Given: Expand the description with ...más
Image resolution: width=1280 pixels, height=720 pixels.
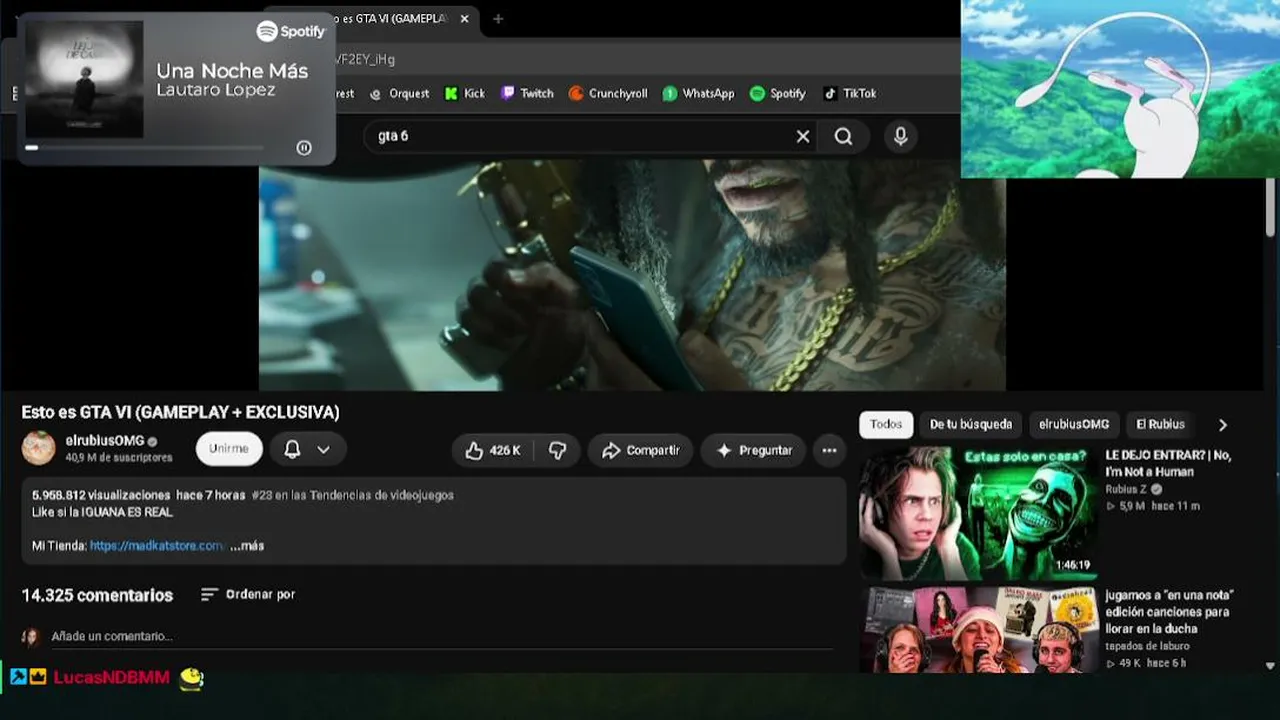Looking at the screenshot, I should coord(247,546).
